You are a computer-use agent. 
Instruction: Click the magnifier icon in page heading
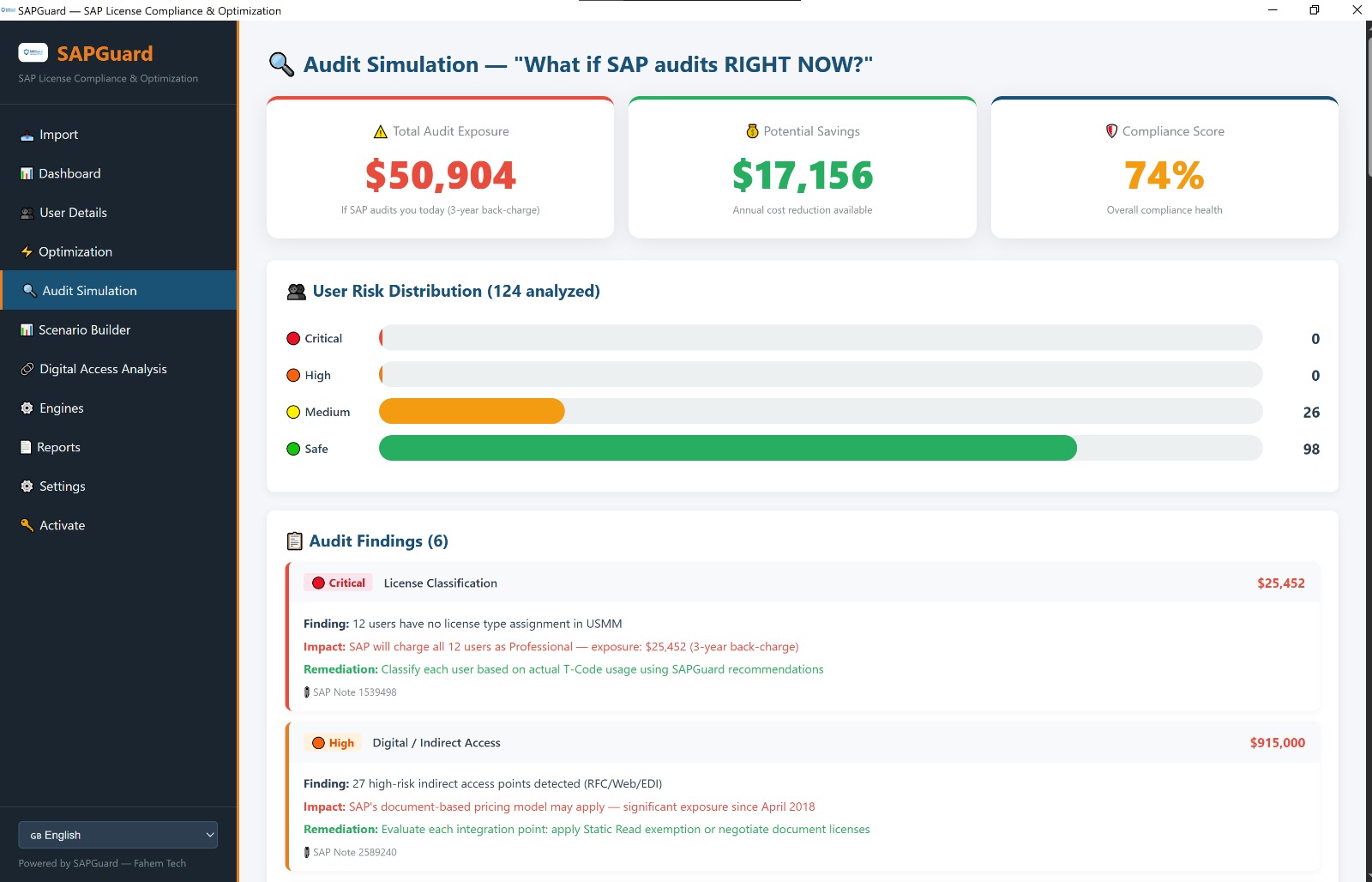281,64
